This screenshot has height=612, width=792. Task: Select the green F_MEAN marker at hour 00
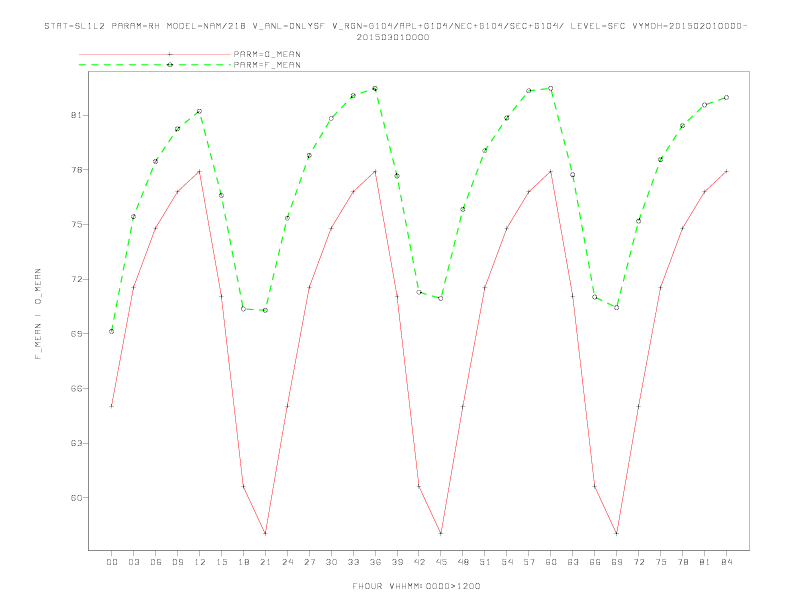coord(112,331)
